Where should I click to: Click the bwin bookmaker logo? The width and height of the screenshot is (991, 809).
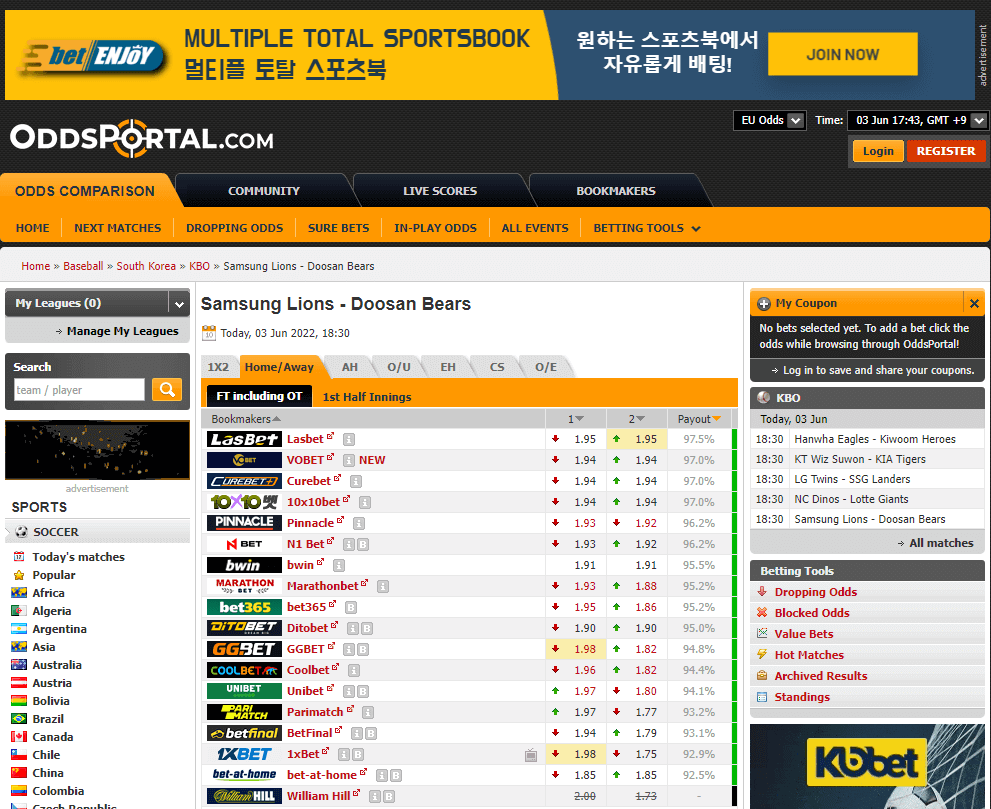tap(244, 565)
